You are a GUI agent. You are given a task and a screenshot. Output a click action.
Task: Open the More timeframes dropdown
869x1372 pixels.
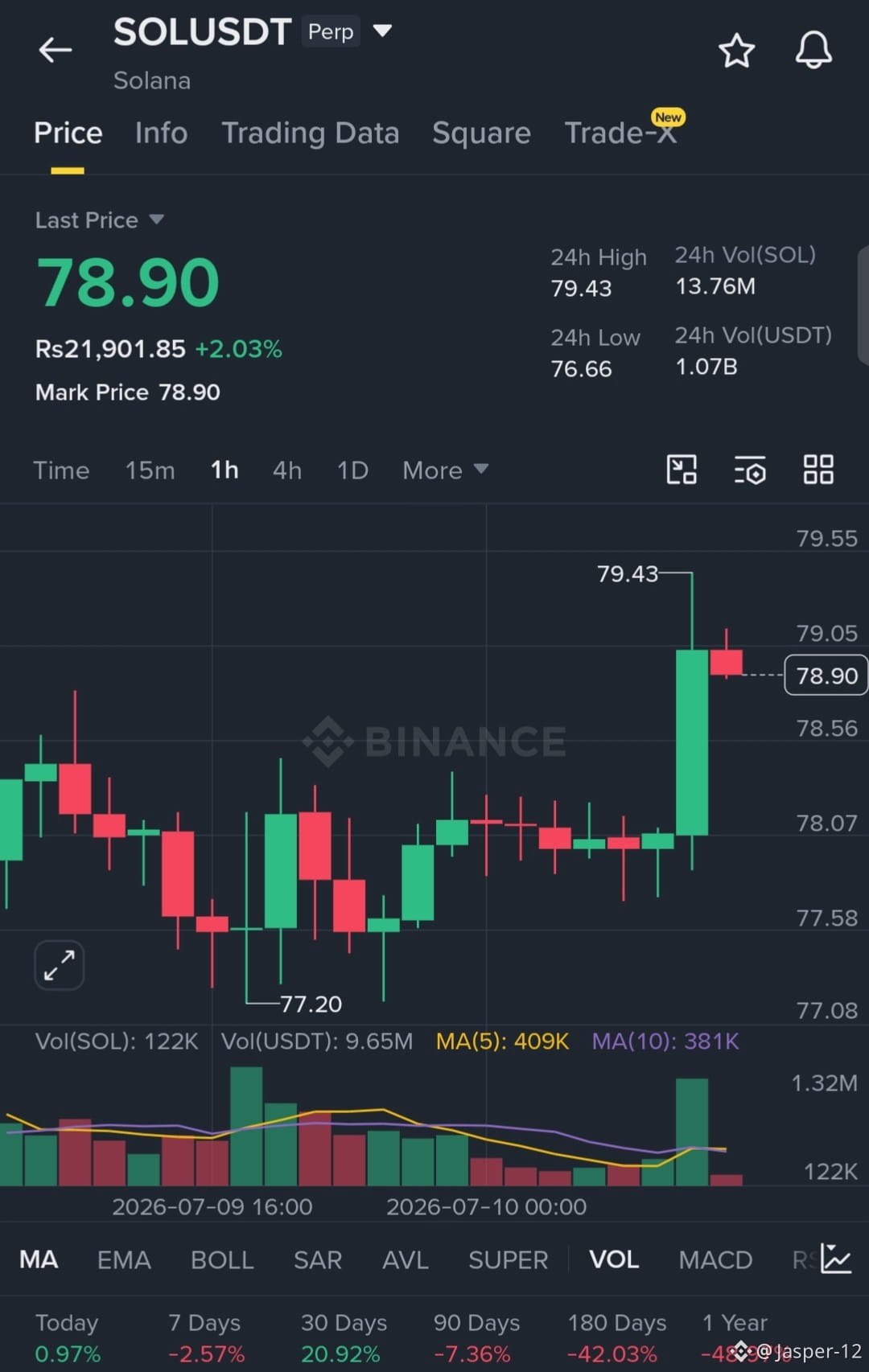pos(445,470)
